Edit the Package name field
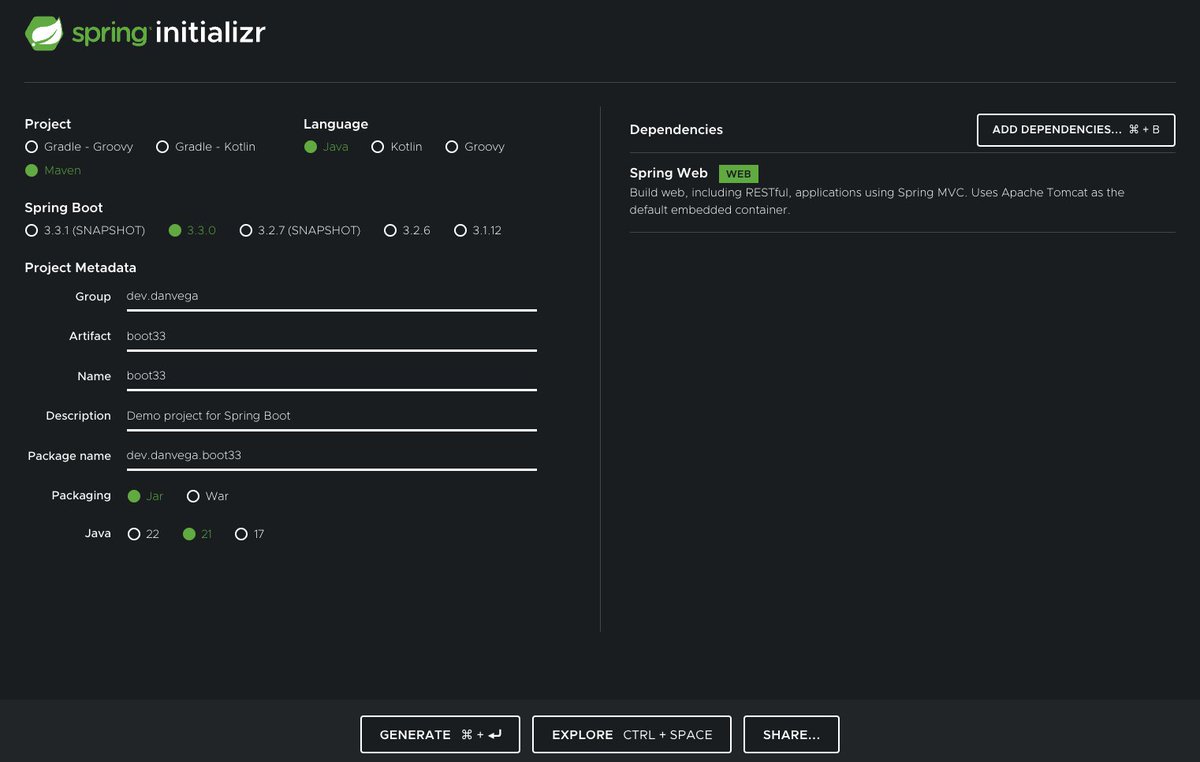The height and width of the screenshot is (762, 1200). [x=331, y=456]
